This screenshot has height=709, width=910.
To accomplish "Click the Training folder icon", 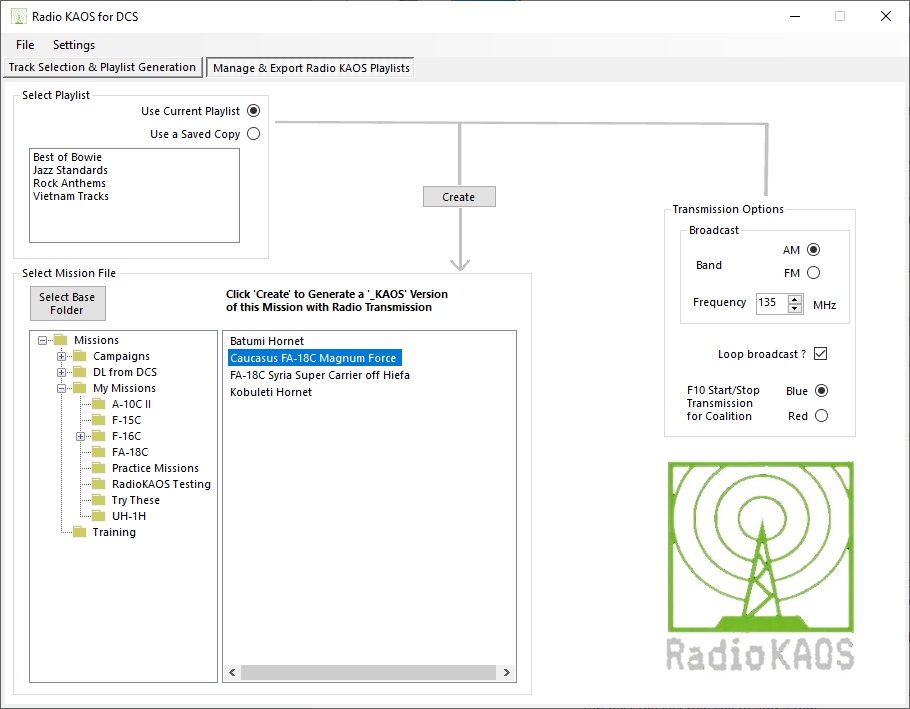I will coord(79,532).
